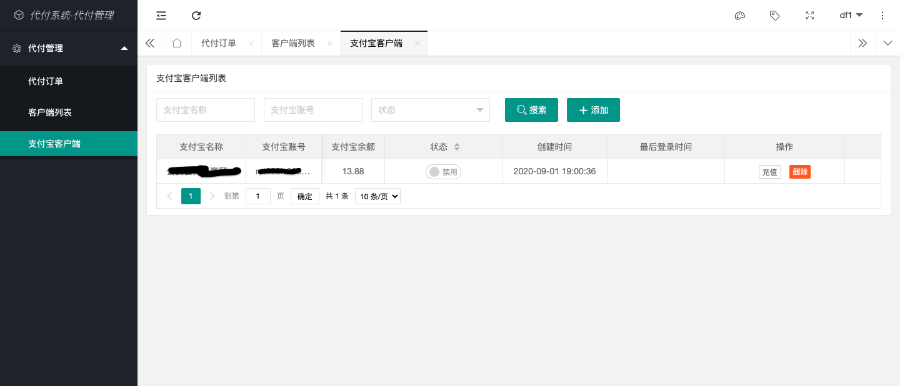
Task: Click the 添加 add button
Action: pyautogui.click(x=593, y=110)
